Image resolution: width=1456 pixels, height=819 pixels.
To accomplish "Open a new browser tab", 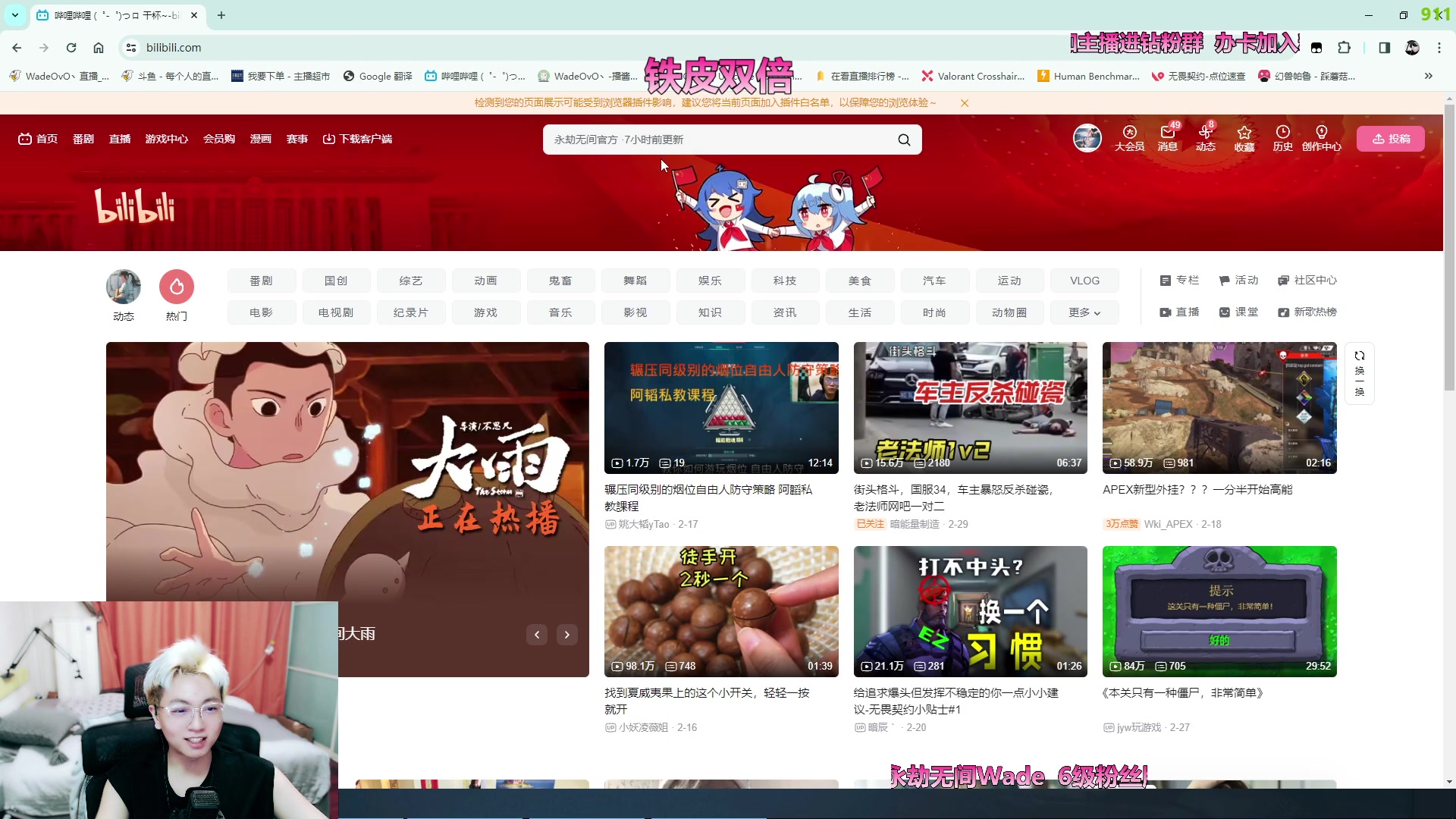I will click(221, 15).
